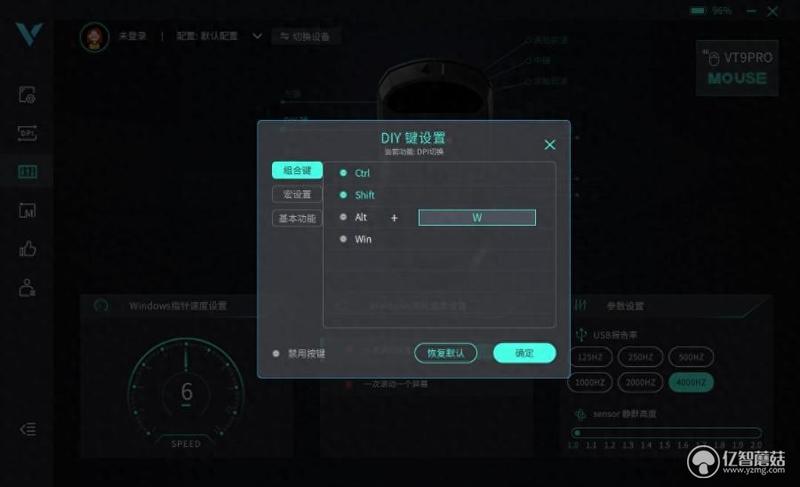Image resolution: width=800 pixels, height=487 pixels.
Task: Click the user avatar picture
Action: pos(94,37)
